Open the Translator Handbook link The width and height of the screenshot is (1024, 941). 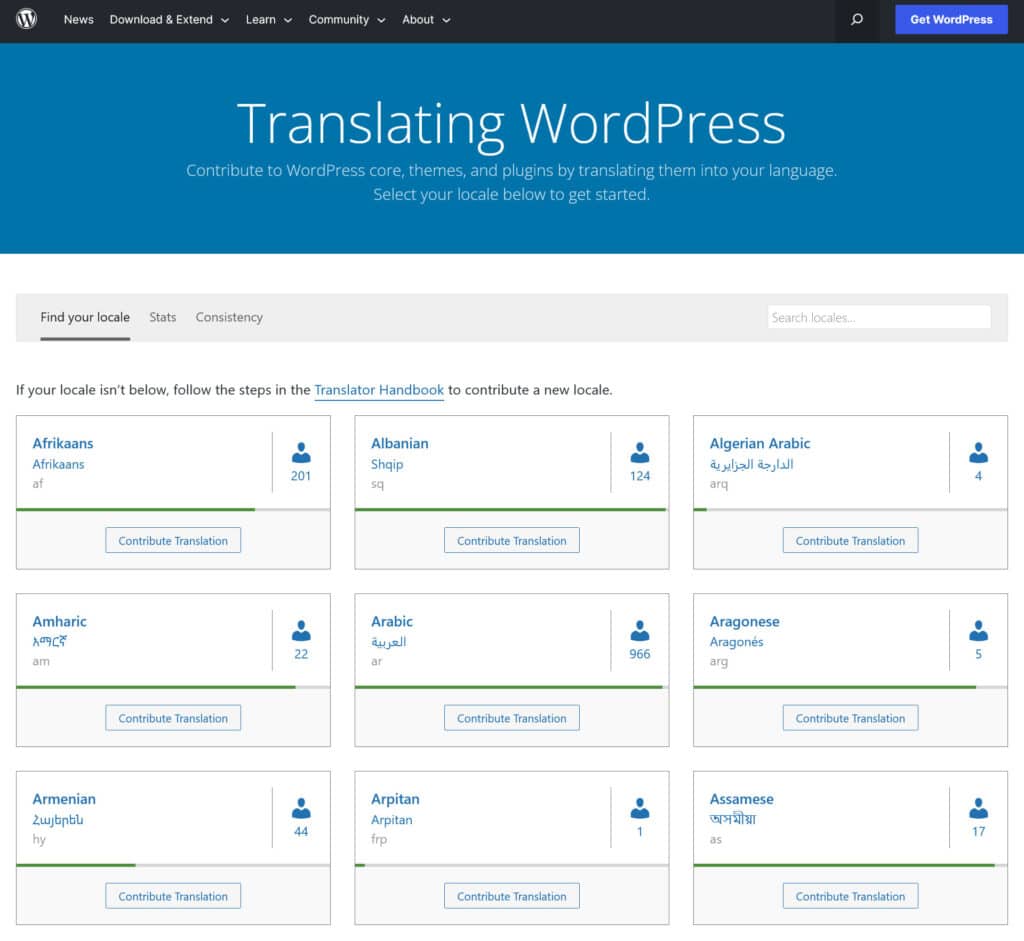[x=379, y=390]
